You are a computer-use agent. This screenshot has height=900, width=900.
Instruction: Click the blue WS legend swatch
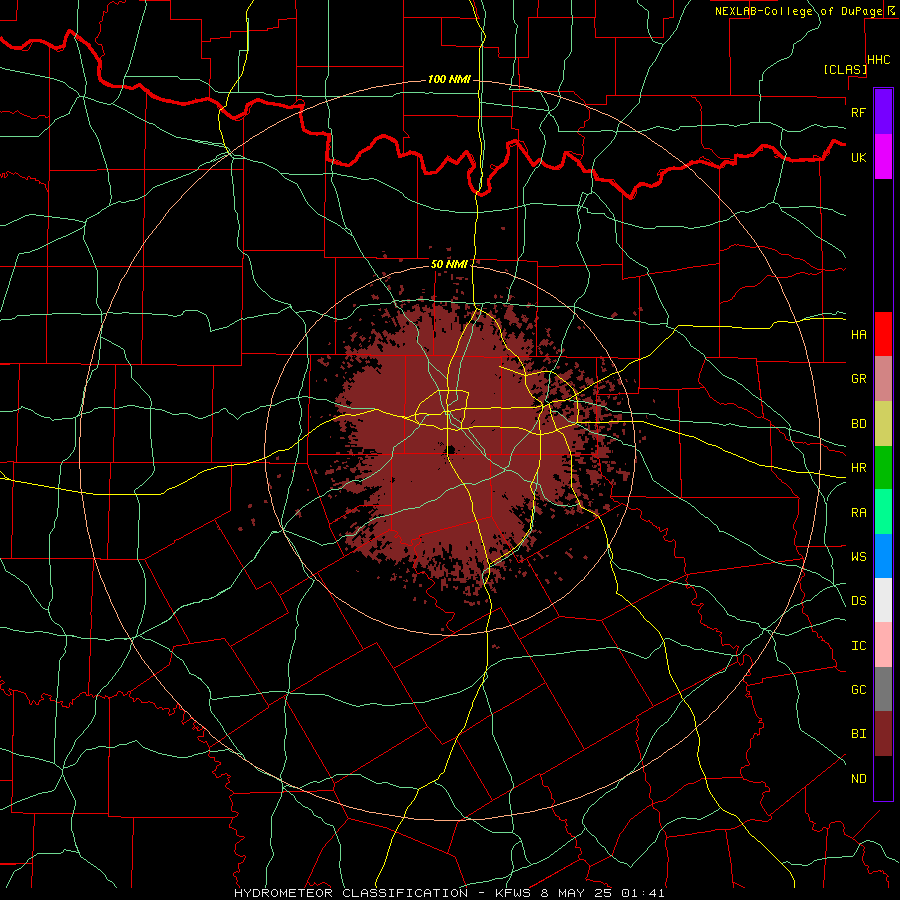click(x=883, y=556)
